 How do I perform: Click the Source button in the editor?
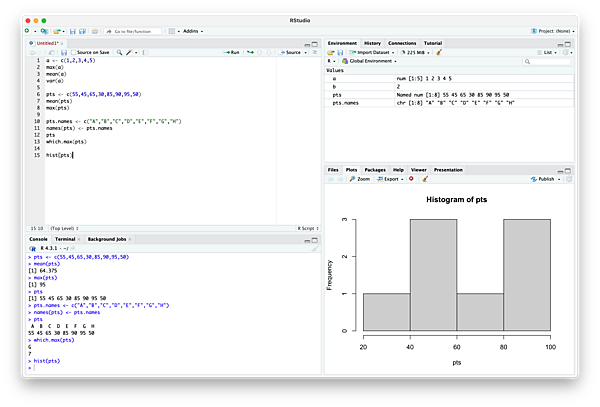tap(291, 51)
